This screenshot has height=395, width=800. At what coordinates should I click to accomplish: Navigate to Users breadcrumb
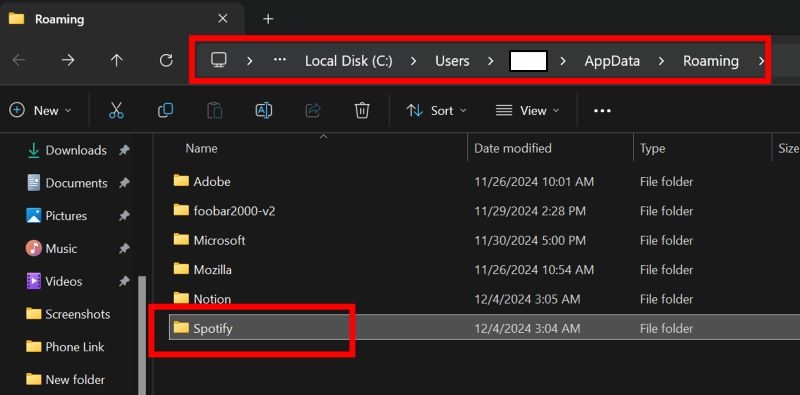[x=452, y=61]
